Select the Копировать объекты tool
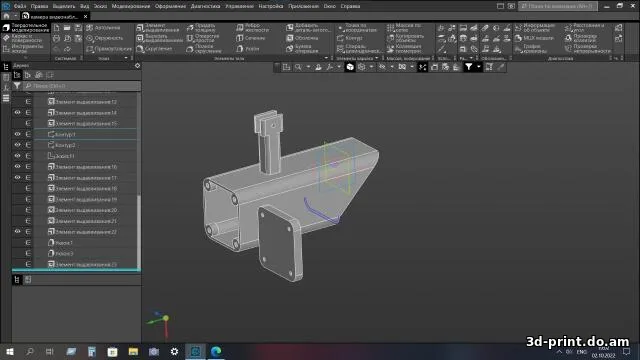The width and height of the screenshot is (640, 360). (405, 38)
